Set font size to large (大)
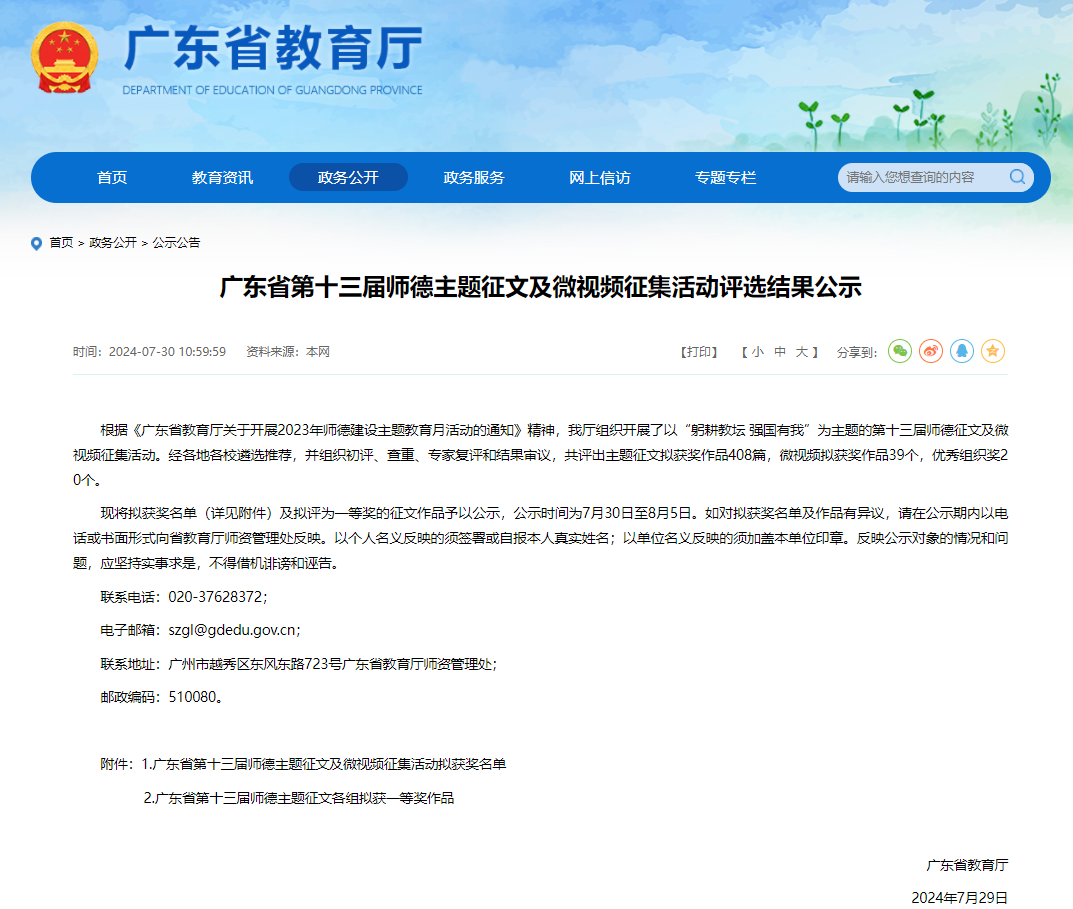The image size is (1073, 909). click(x=802, y=352)
